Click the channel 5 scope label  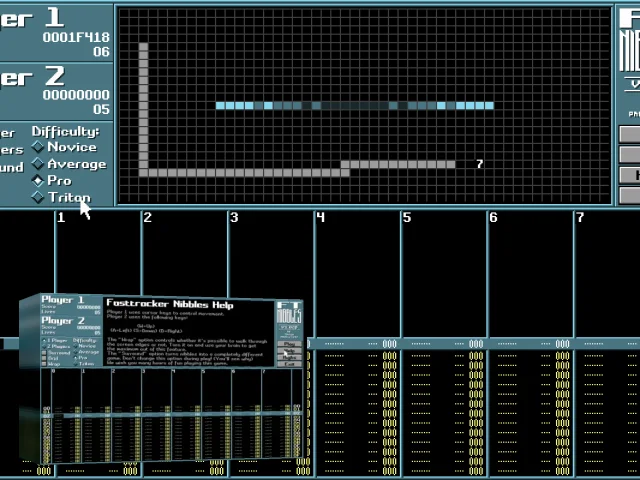407,218
